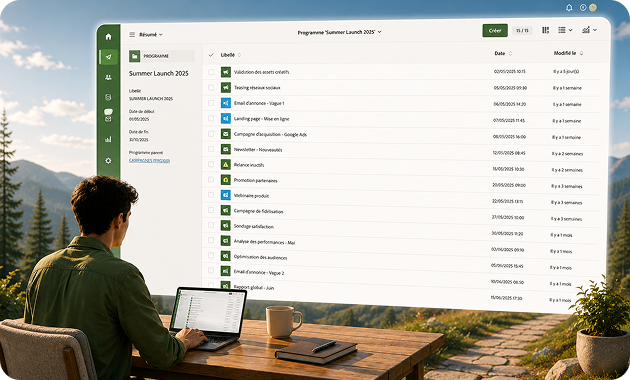Open the bar chart reports sidebar icon
Screen dimensions: 630x380
point(108,139)
